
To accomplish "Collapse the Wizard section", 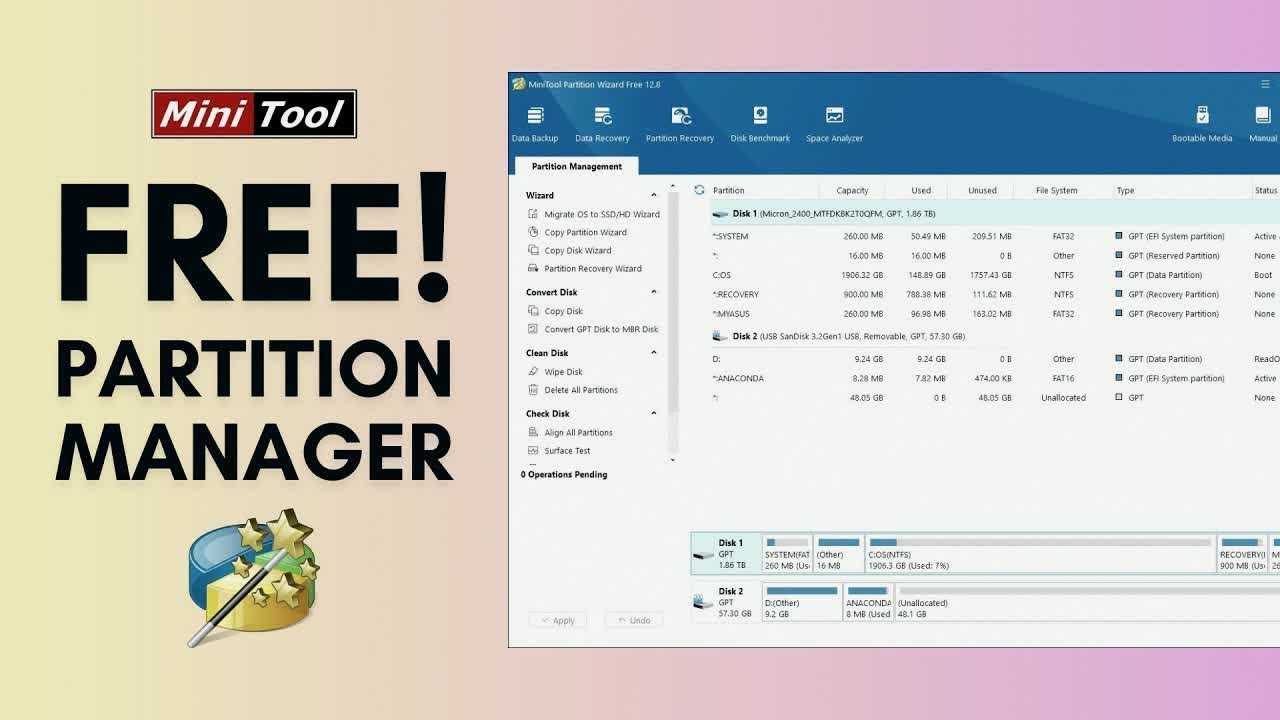I will [654, 195].
